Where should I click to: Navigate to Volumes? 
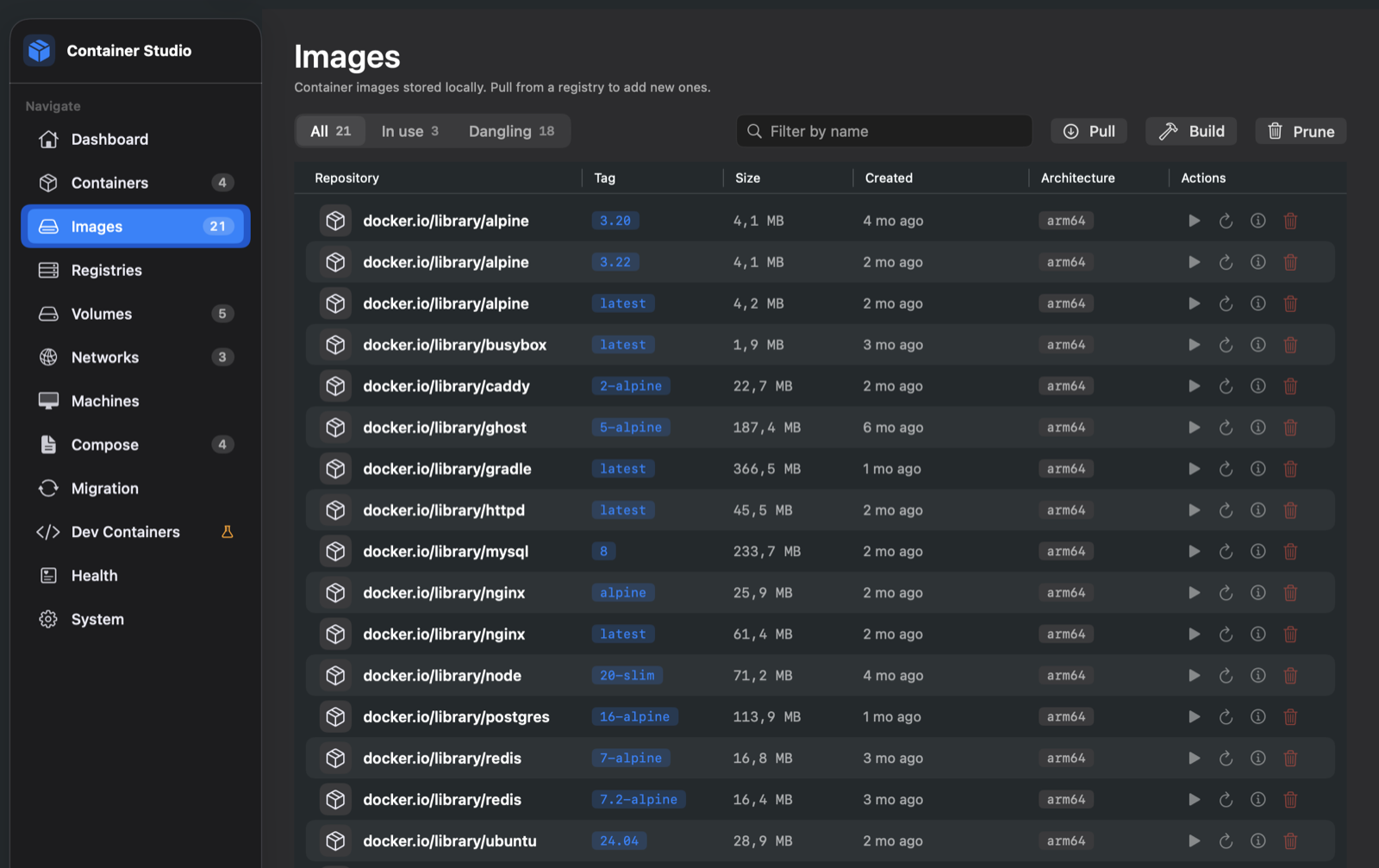click(x=135, y=314)
